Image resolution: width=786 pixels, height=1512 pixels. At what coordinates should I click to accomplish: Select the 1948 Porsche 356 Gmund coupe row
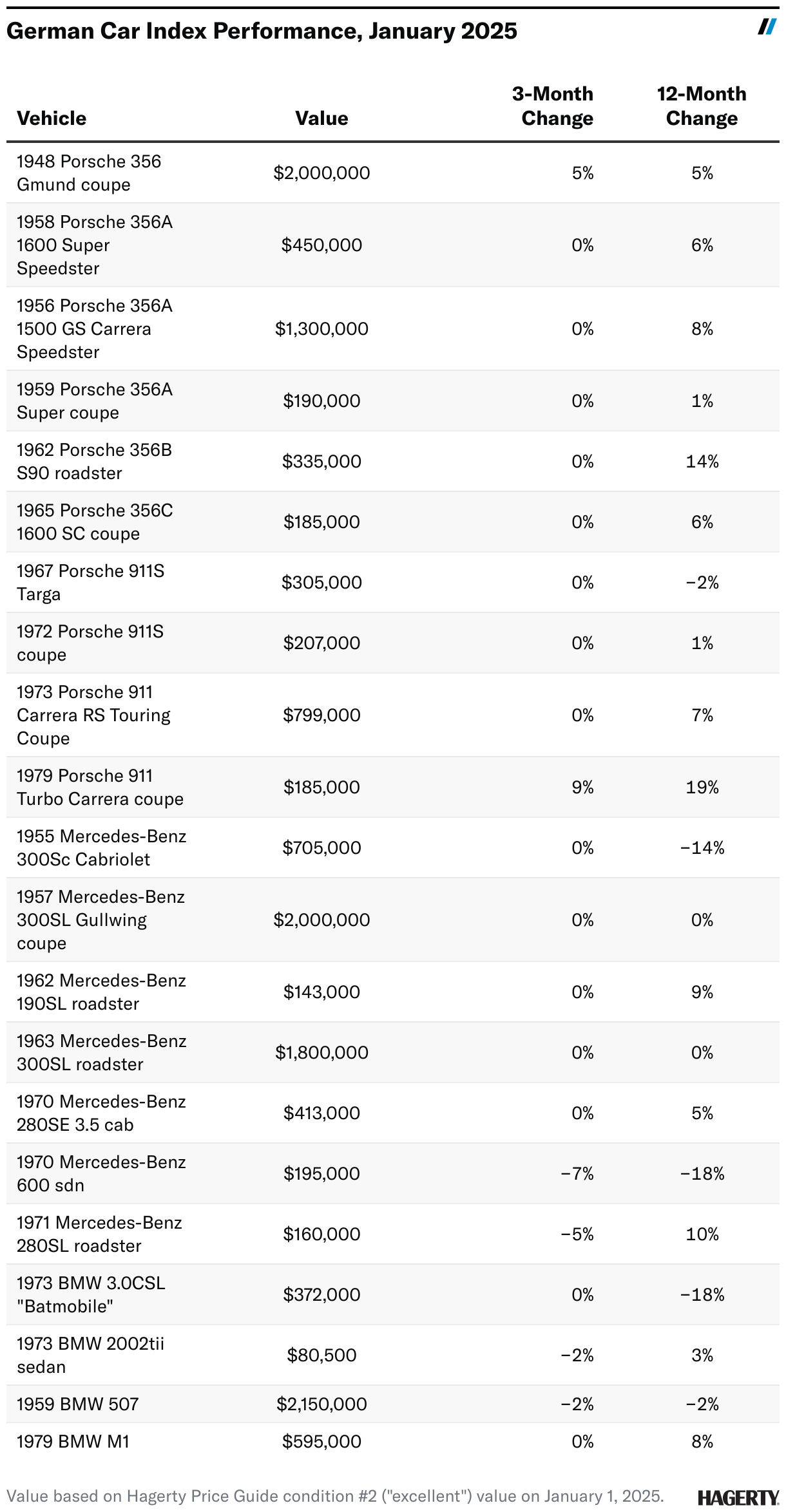pyautogui.click(x=89, y=173)
